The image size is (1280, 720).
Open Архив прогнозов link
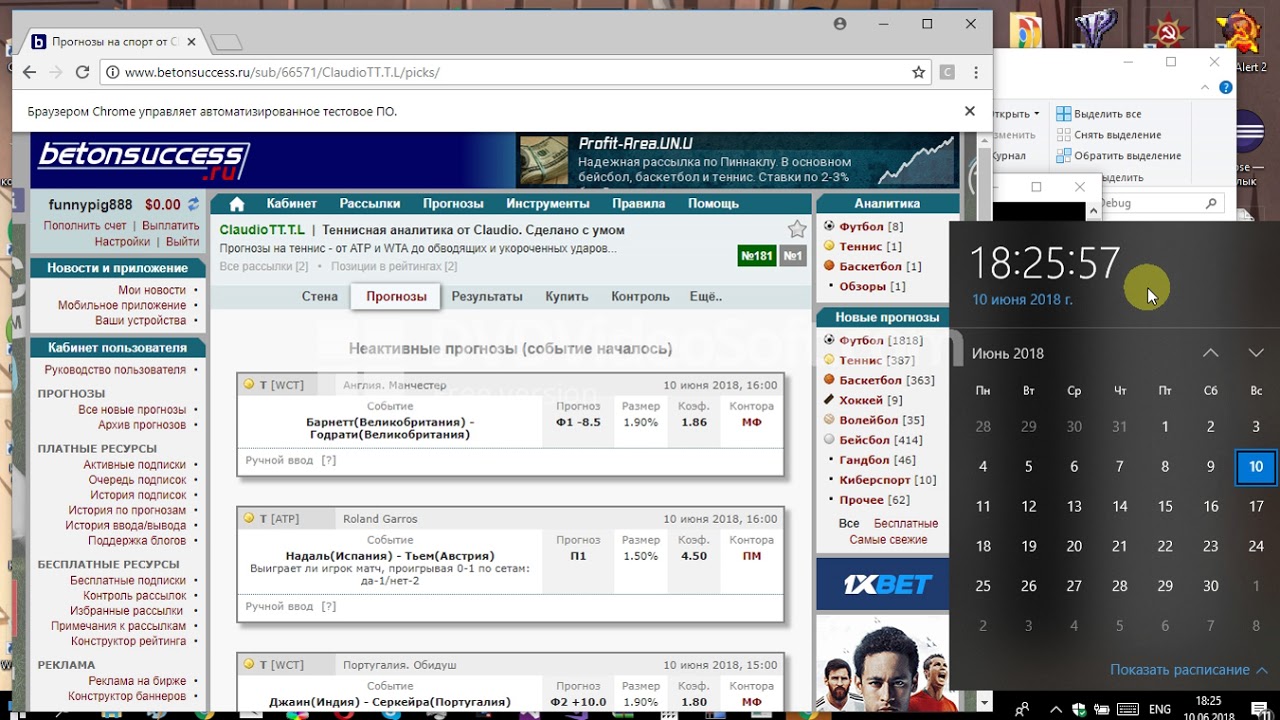point(142,425)
